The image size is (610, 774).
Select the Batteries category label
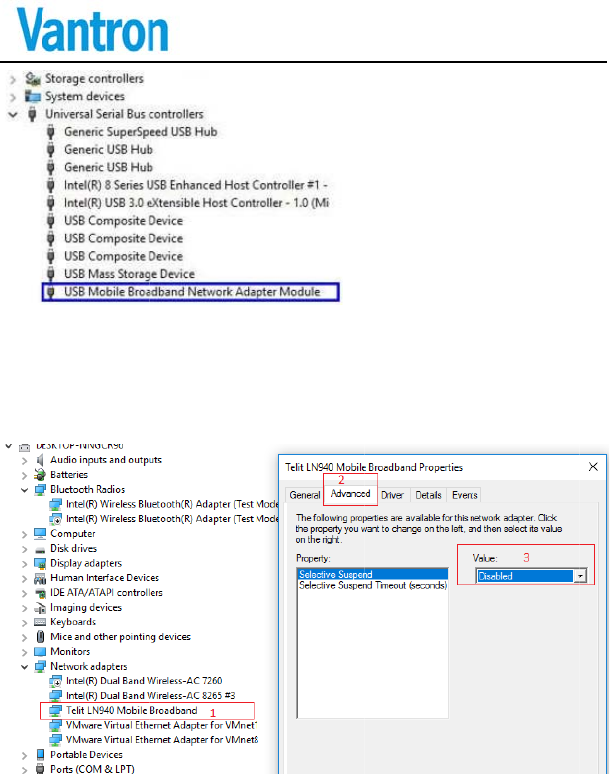[69, 474]
